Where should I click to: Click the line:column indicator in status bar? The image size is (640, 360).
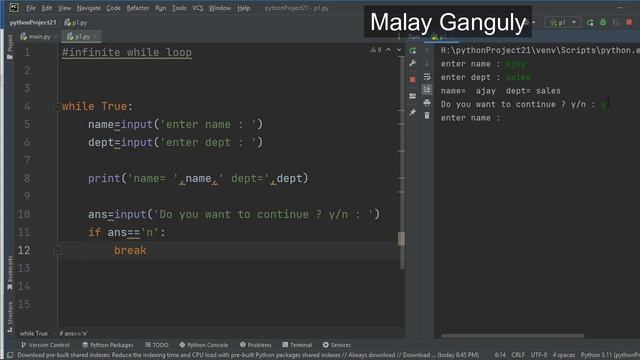coord(500,355)
